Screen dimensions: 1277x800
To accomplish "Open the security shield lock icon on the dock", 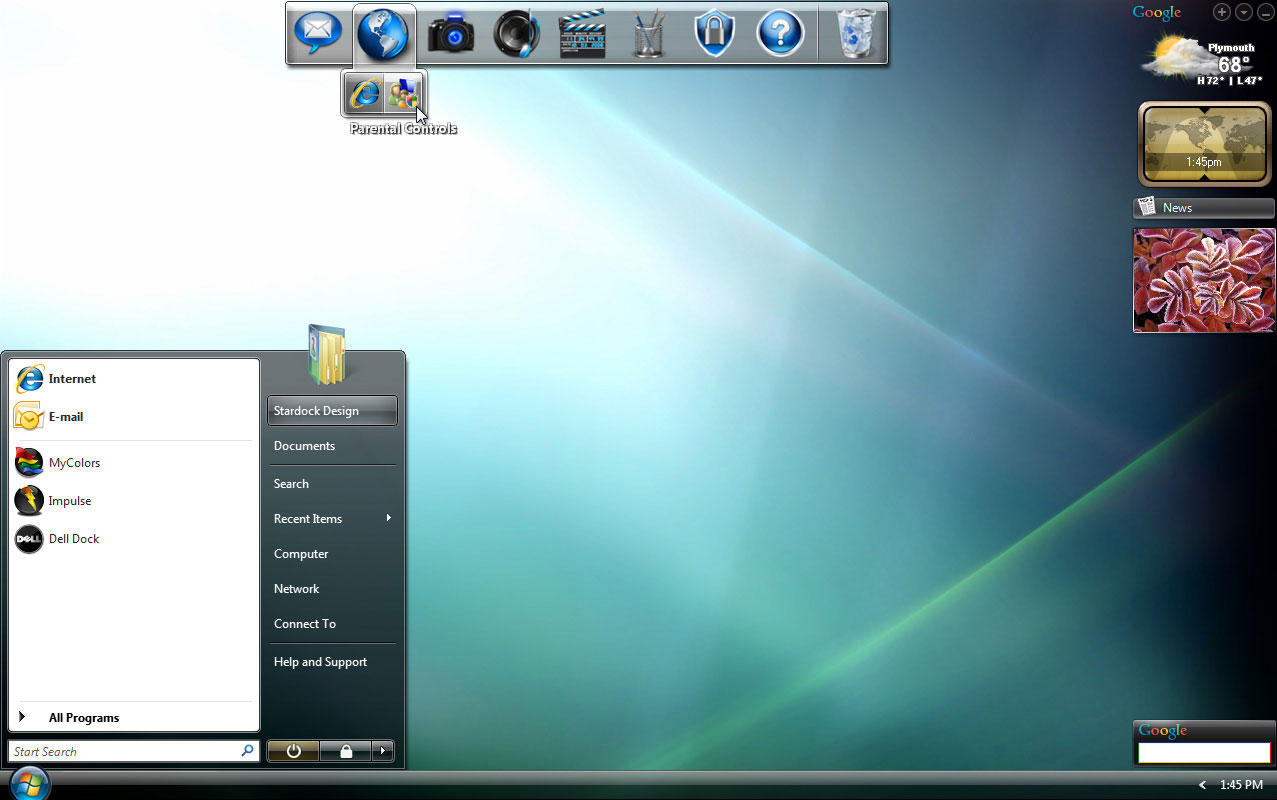I will pos(714,33).
